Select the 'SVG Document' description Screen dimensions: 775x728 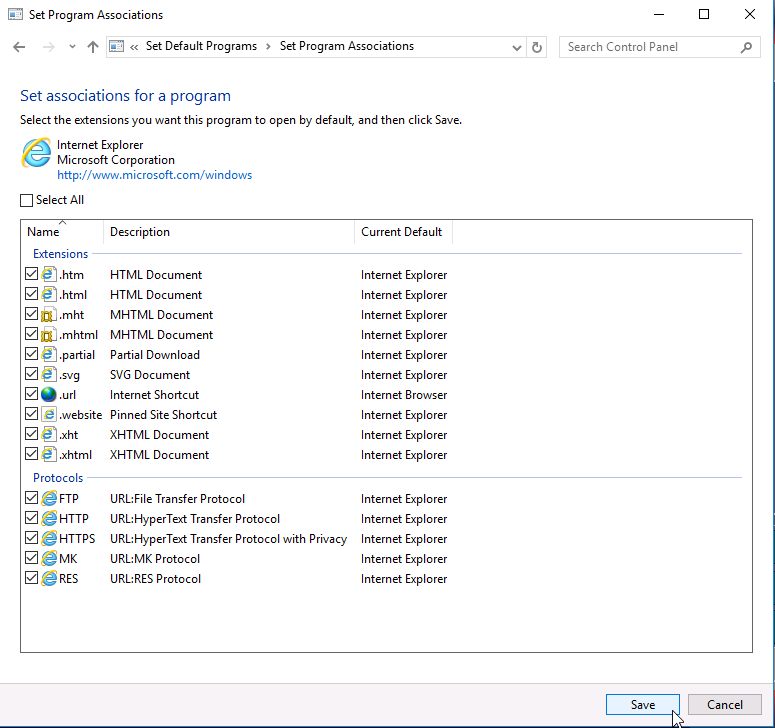tap(150, 375)
